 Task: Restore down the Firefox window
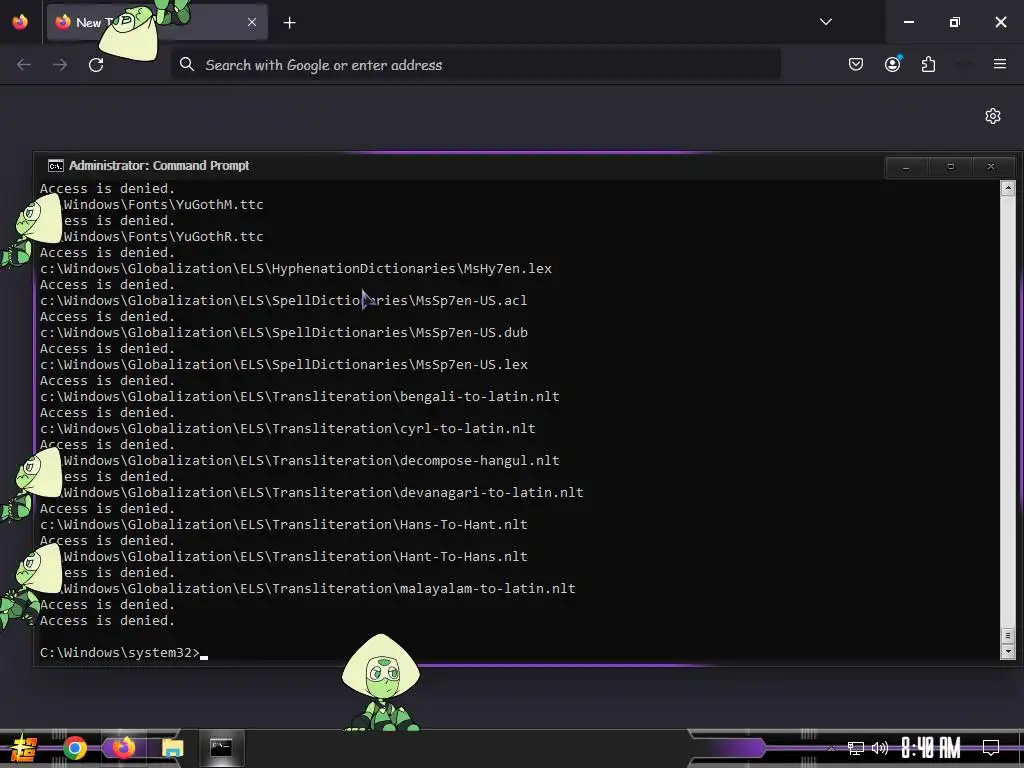(955, 22)
